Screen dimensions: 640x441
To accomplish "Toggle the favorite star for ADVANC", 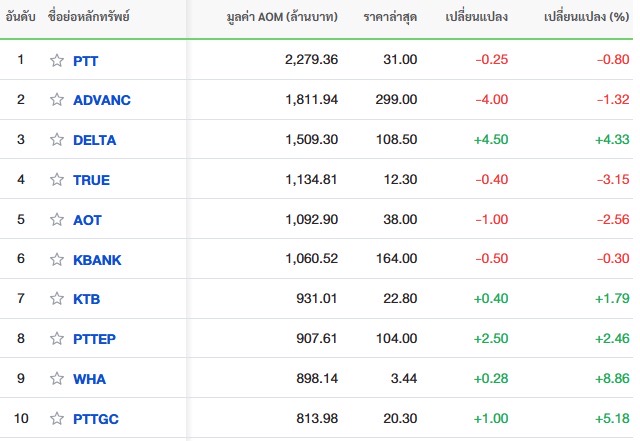I will coord(57,100).
